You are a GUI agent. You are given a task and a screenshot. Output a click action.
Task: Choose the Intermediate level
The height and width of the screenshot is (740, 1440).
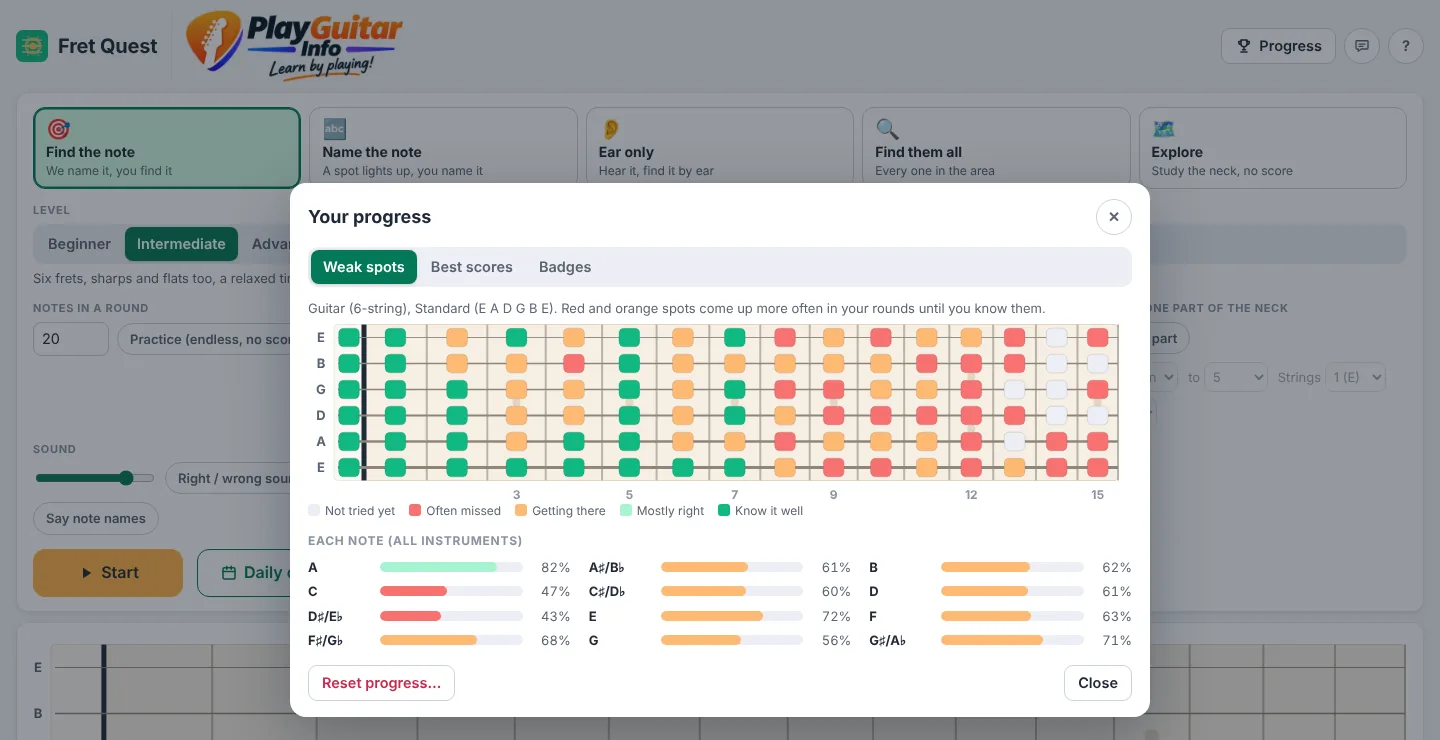[x=181, y=244]
